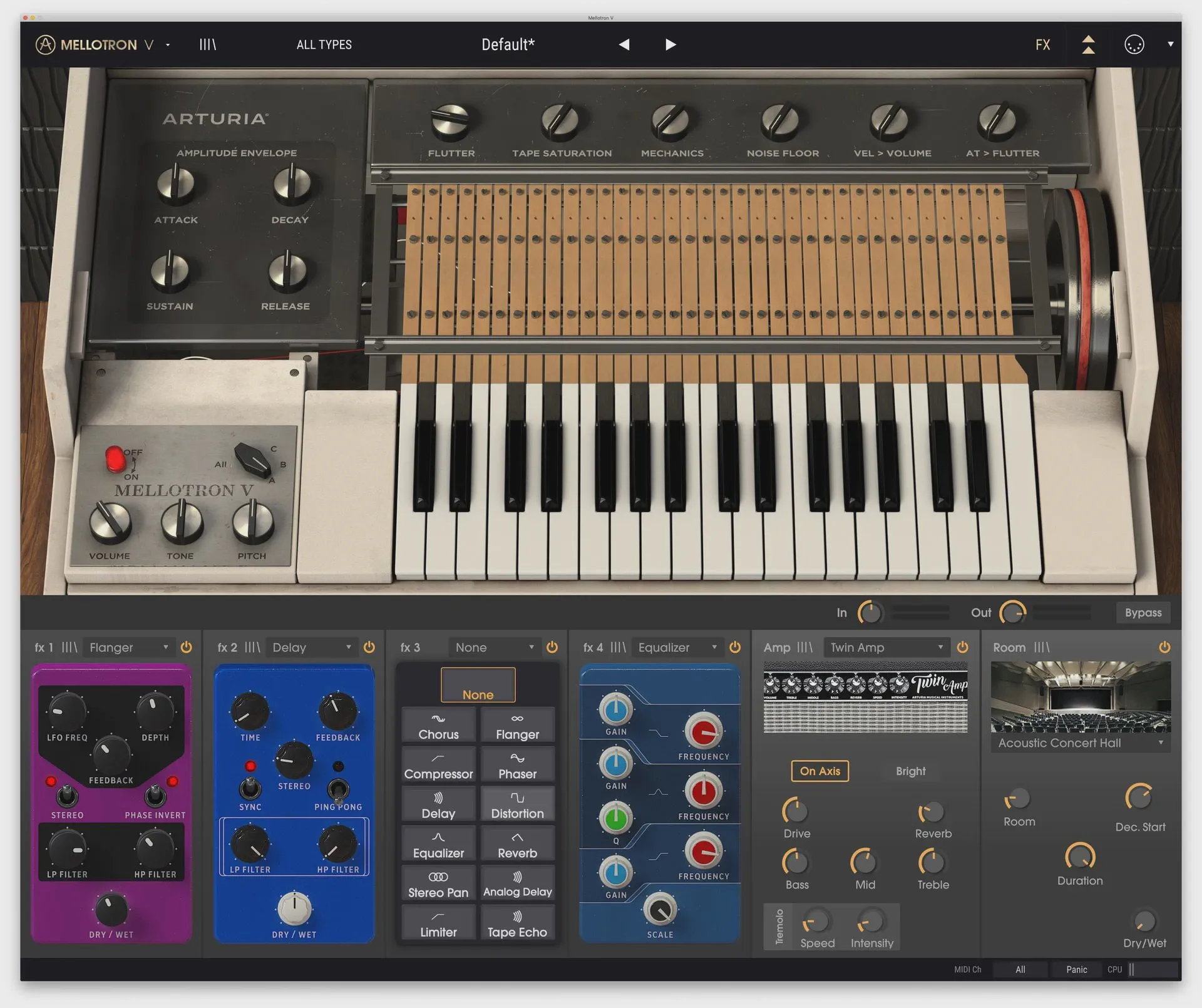Click the Bypass button
The height and width of the screenshot is (1008, 1202).
point(1143,613)
